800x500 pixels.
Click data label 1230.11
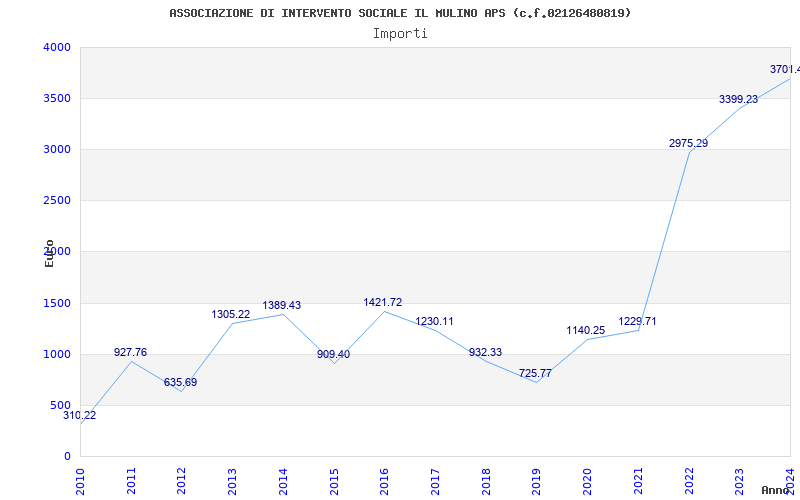point(434,321)
